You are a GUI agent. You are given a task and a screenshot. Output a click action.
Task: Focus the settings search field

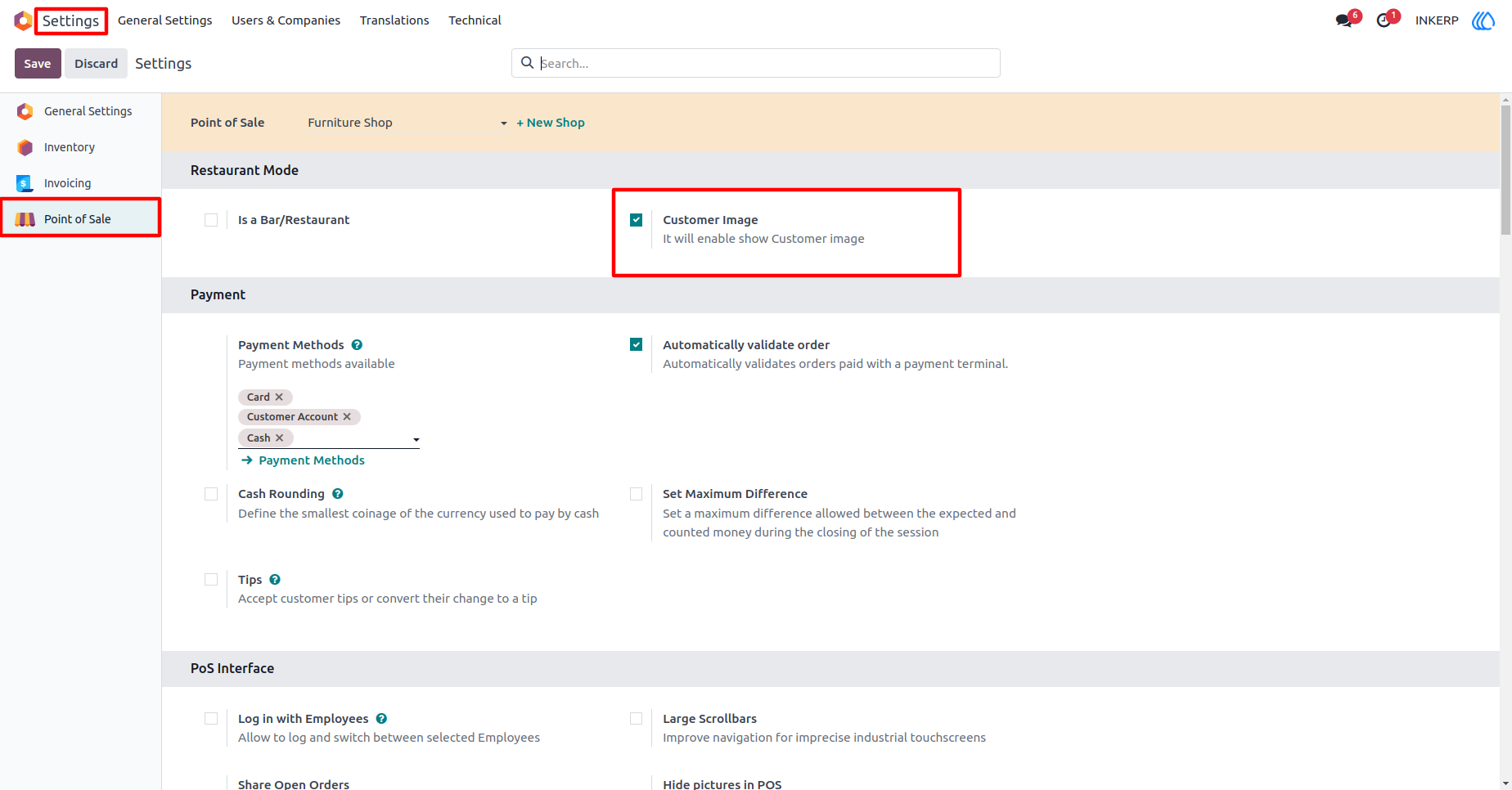(756, 63)
